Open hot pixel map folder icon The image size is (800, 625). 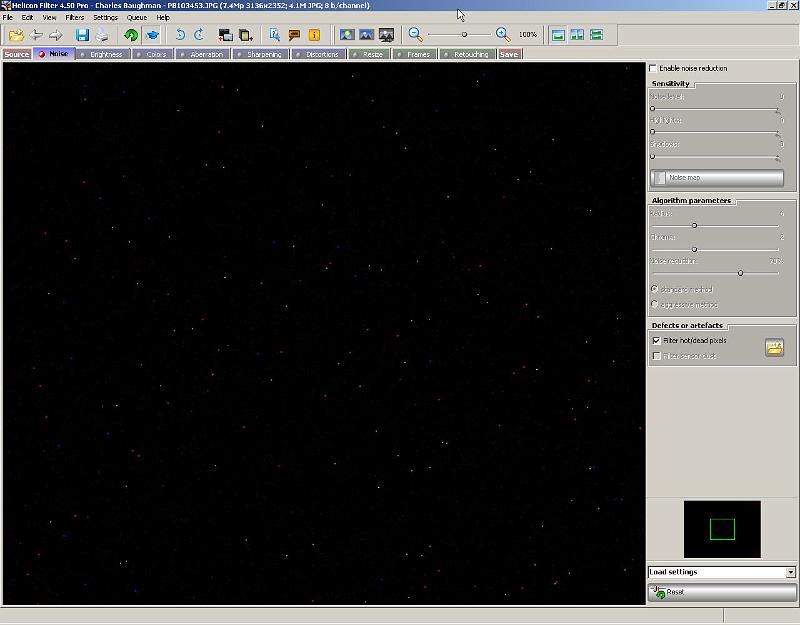[x=774, y=347]
